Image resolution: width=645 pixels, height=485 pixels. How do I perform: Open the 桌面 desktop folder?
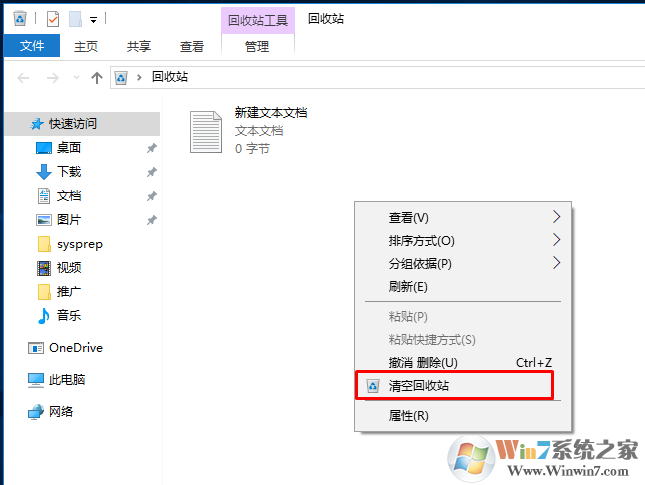coord(69,148)
